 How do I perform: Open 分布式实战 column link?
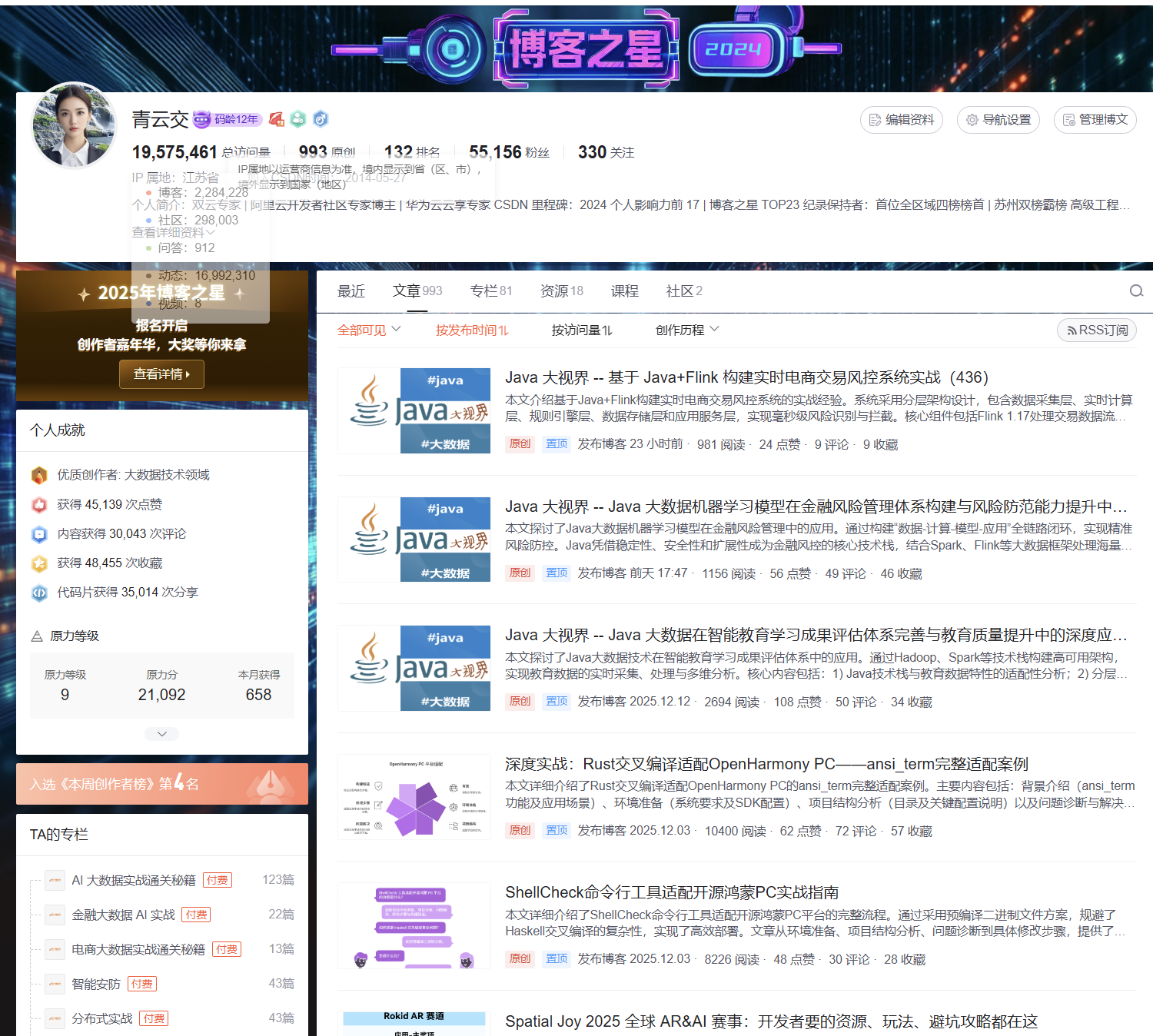[x=102, y=1018]
